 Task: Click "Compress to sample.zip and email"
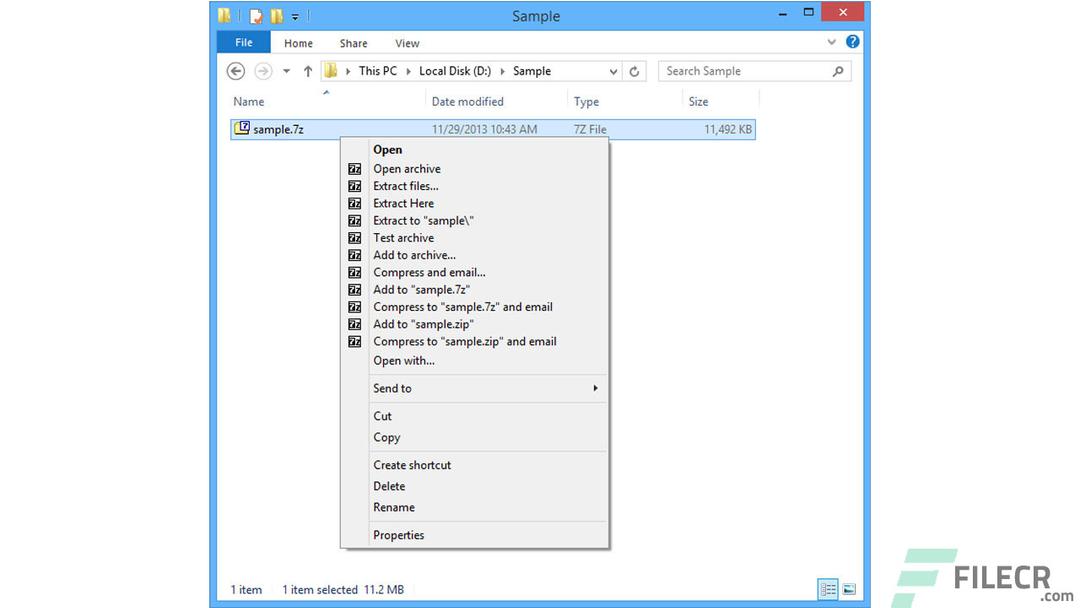click(x=465, y=341)
